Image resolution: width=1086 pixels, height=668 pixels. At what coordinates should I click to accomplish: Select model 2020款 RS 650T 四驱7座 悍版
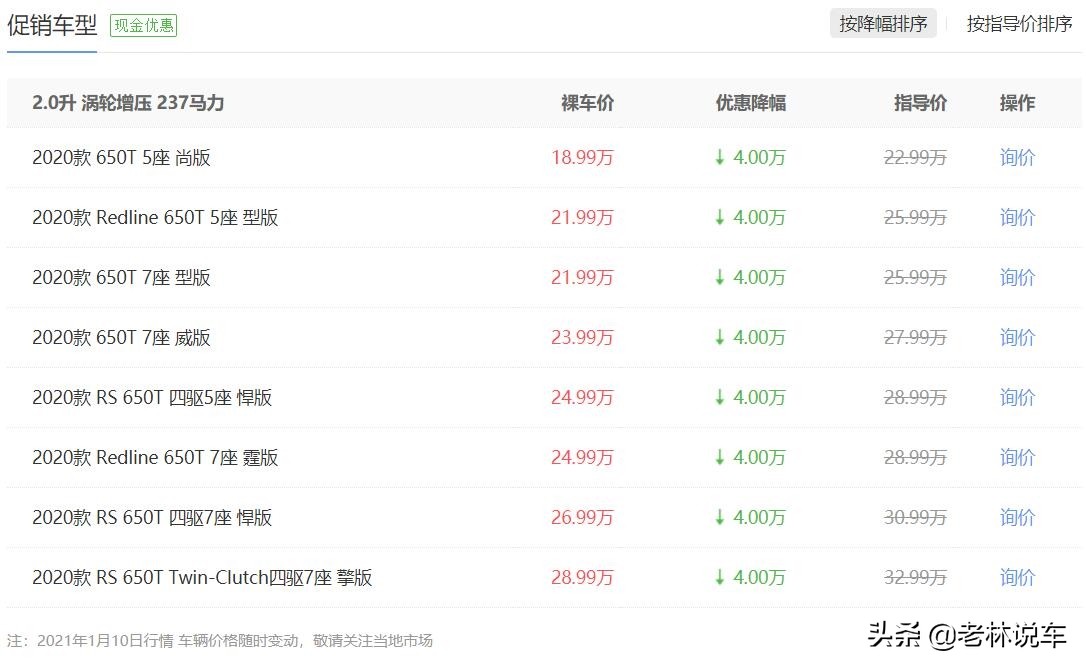point(152,518)
